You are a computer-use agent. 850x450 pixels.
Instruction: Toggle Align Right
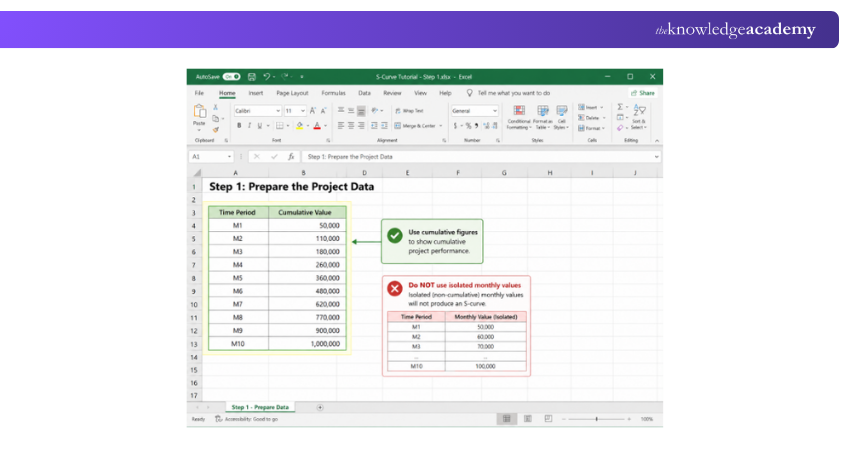pyautogui.click(x=361, y=125)
